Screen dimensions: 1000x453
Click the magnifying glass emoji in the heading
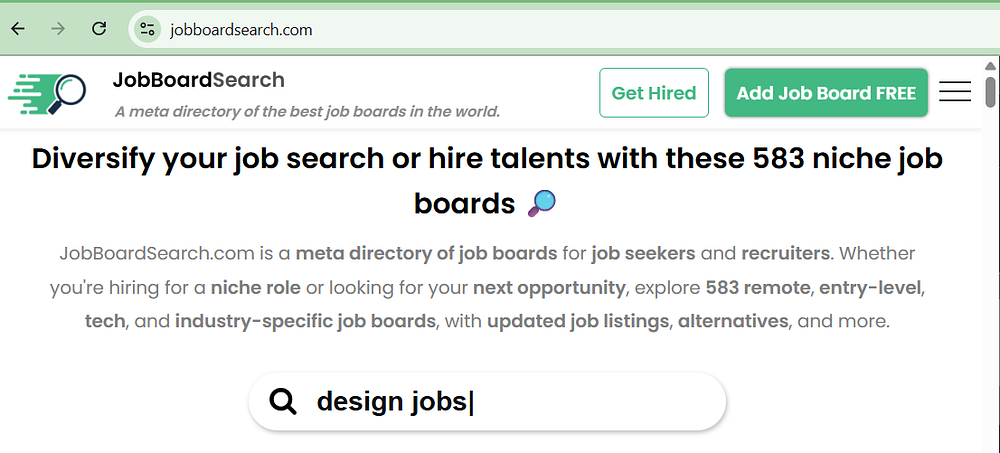tap(540, 203)
